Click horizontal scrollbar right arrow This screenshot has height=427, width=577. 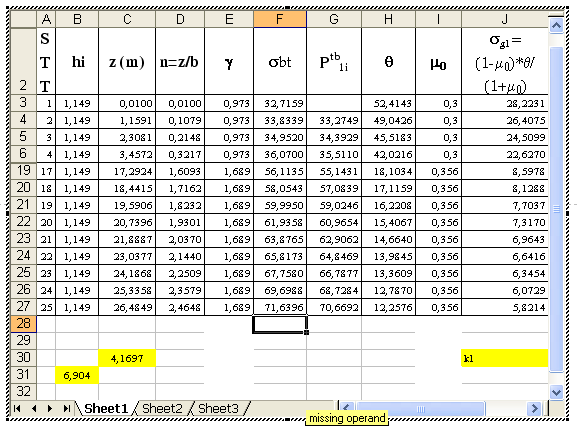click(534, 409)
